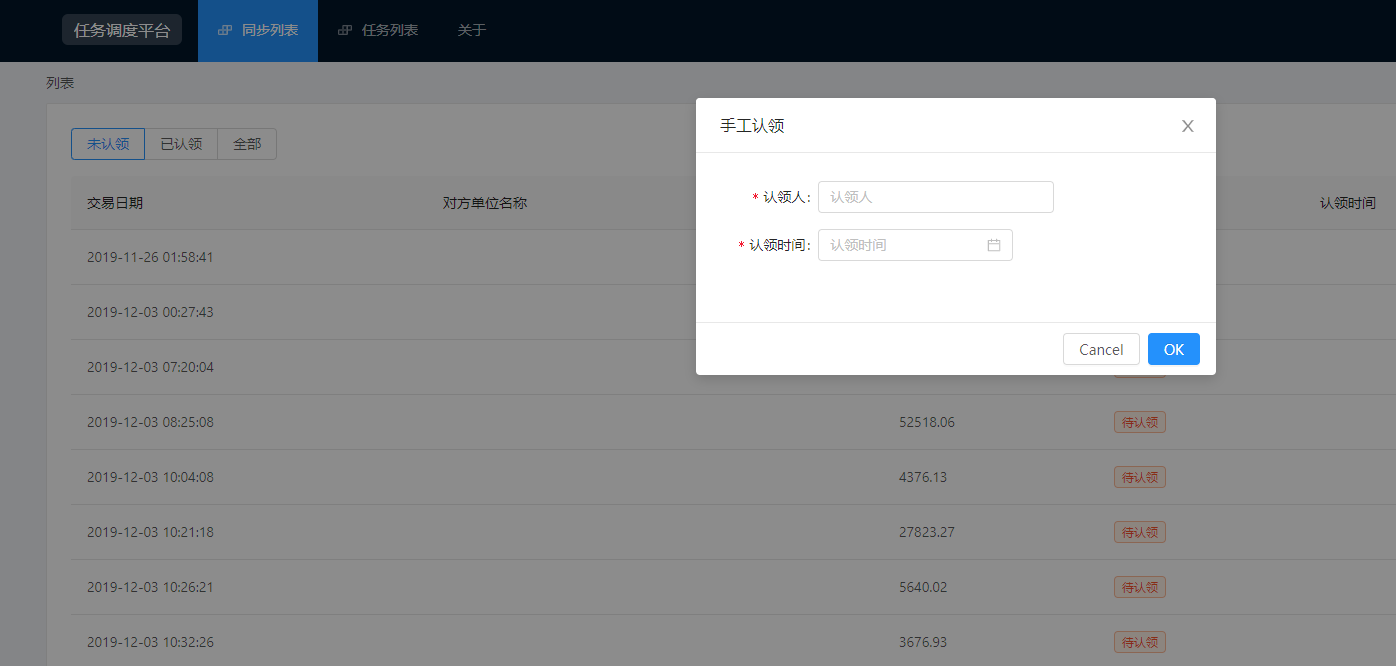Click the 认领时间 column header
The image size is (1396, 666).
coord(1348,203)
